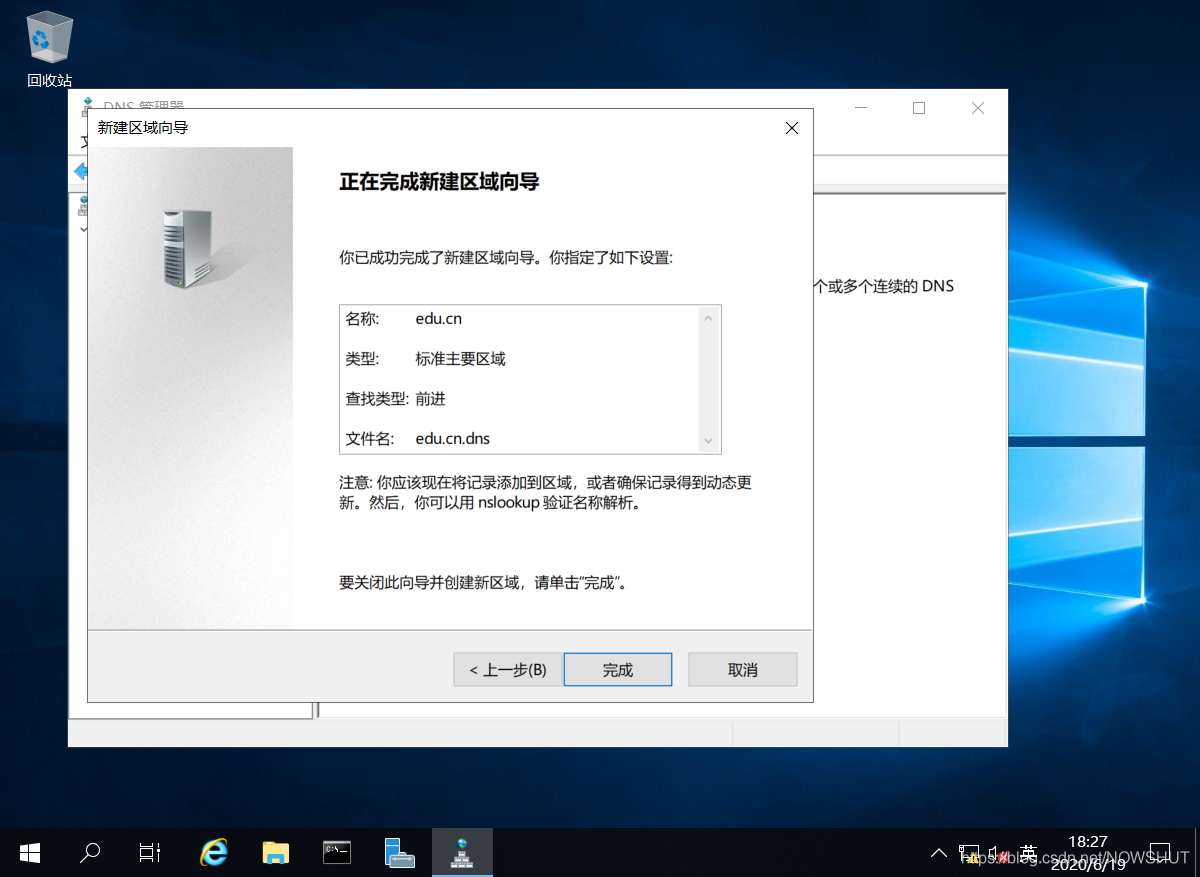
Task: Select the DNS 管理器 taskbar icon
Action: (462, 852)
